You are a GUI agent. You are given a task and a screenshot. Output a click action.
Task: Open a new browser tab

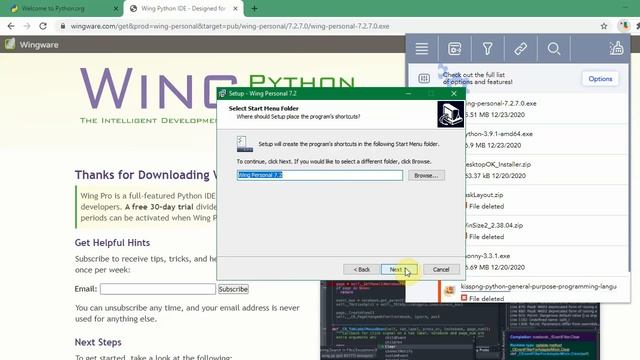pyautogui.click(x=254, y=8)
